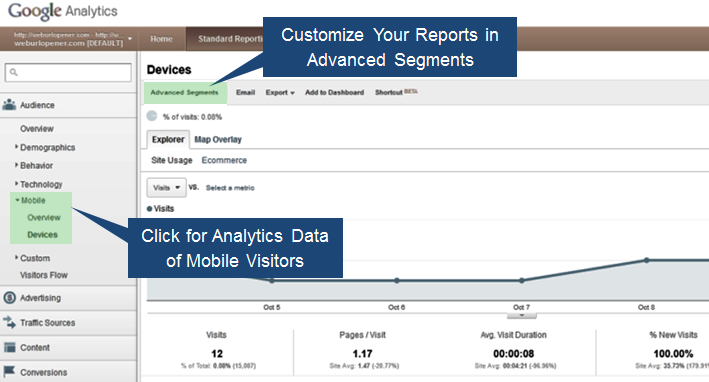Click the Audience people icon
709x382 pixels.
click(x=9, y=105)
